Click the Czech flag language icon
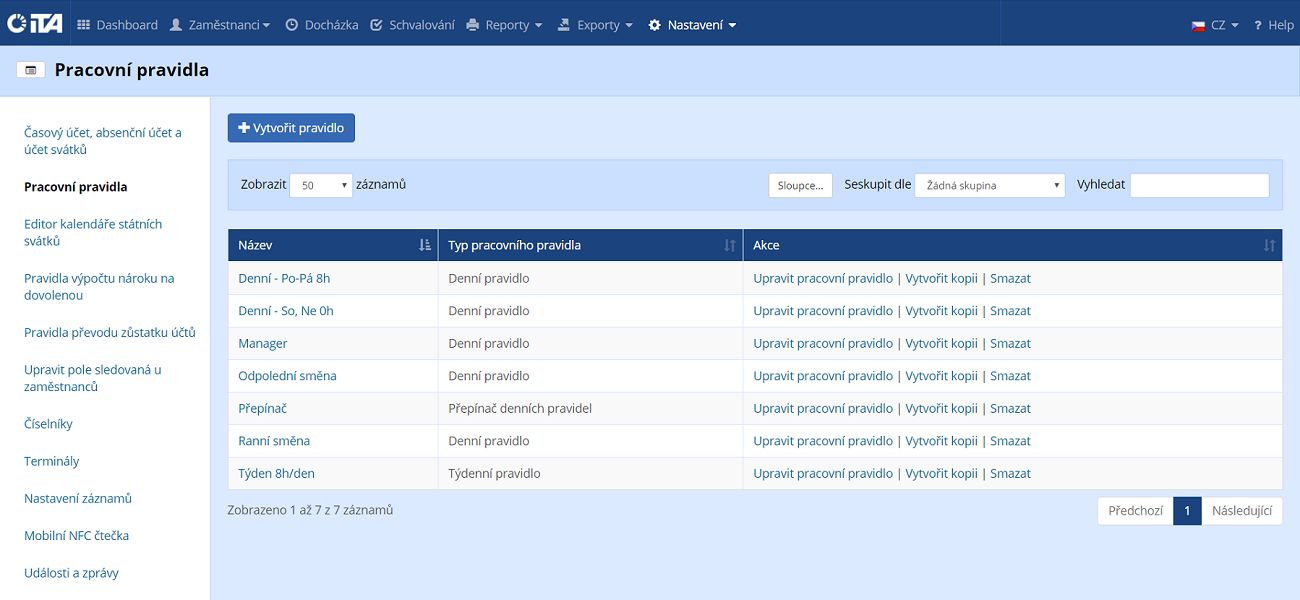The height and width of the screenshot is (600, 1300). pos(1198,25)
